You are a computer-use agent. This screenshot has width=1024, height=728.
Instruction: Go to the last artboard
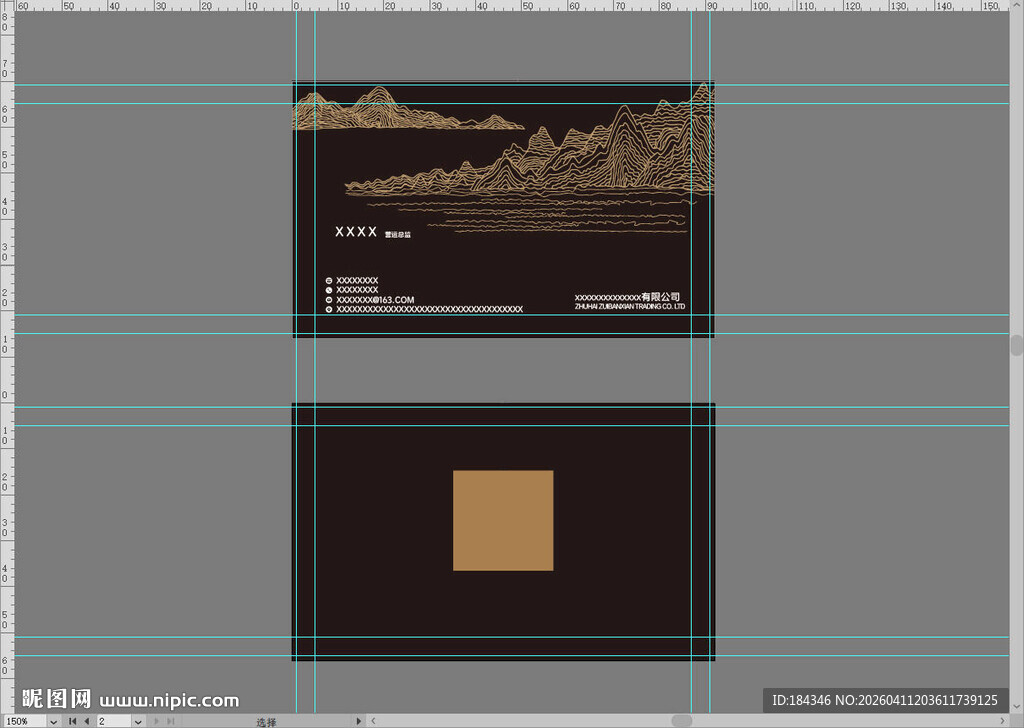170,721
